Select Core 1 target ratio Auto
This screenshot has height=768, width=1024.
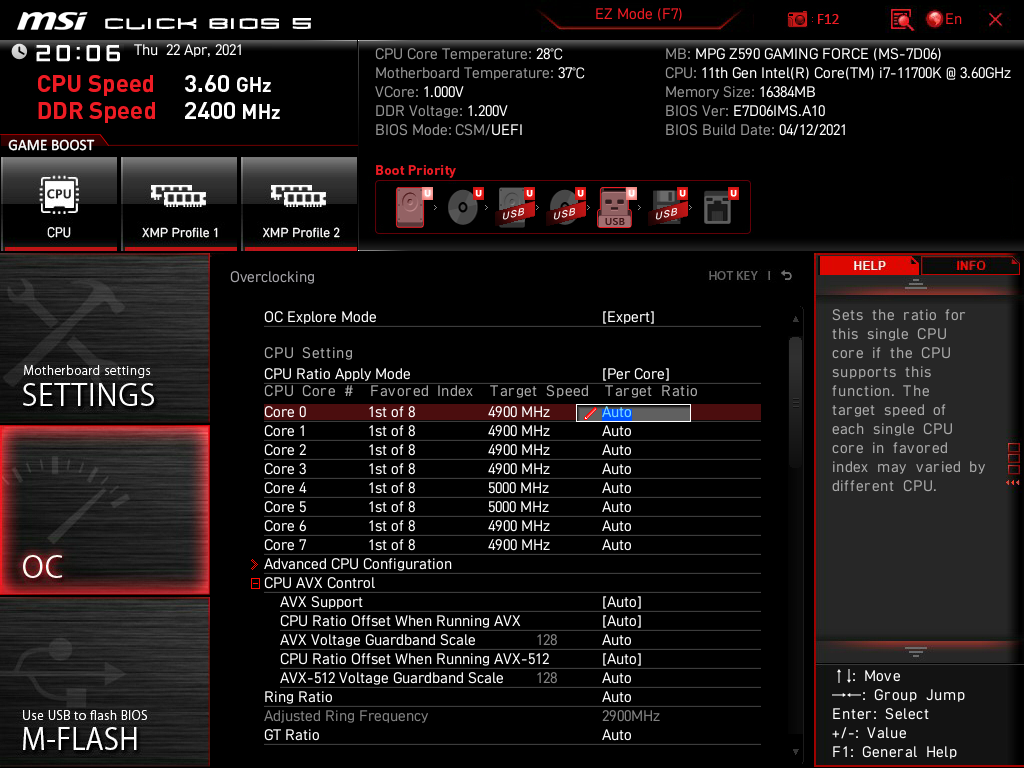pyautogui.click(x=616, y=431)
